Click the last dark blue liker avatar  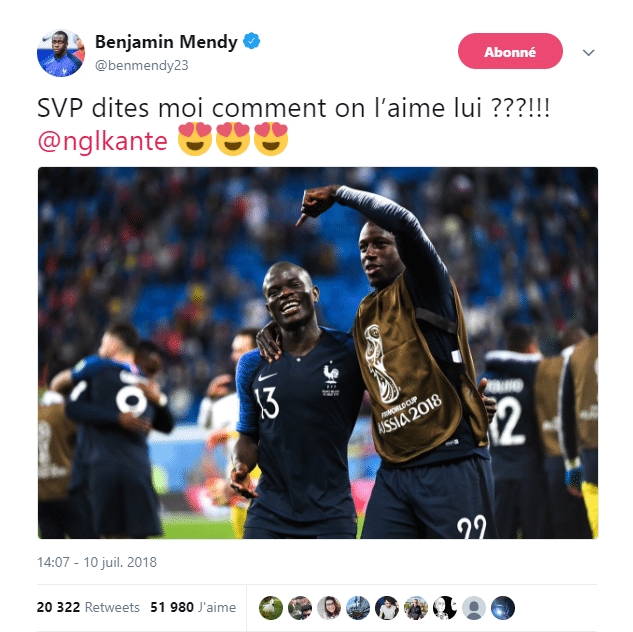point(503,607)
